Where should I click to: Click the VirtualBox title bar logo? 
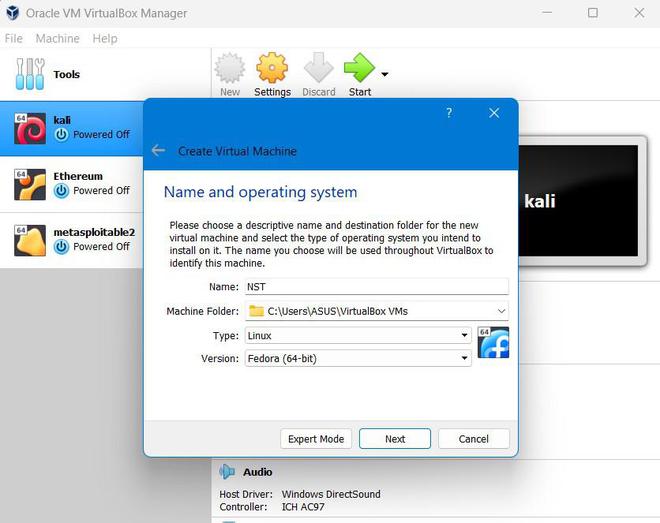pyautogui.click(x=13, y=13)
